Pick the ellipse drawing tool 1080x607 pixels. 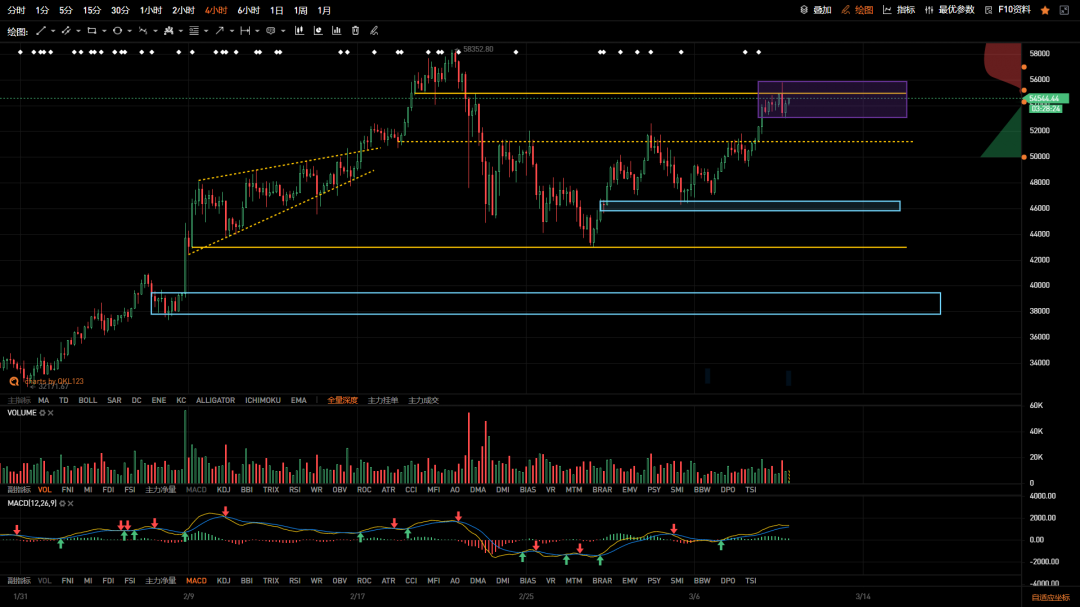coord(117,31)
